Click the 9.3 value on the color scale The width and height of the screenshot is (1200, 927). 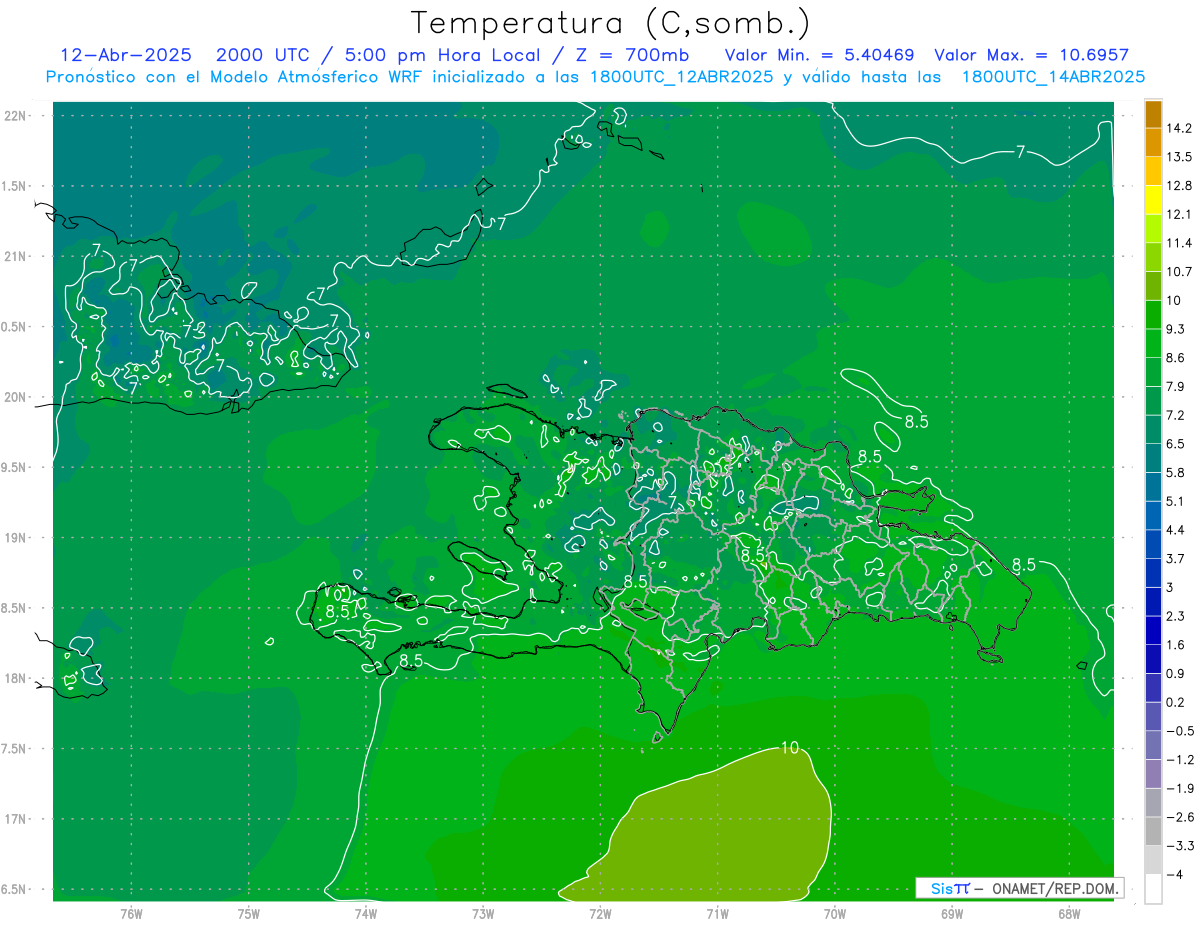point(1177,328)
